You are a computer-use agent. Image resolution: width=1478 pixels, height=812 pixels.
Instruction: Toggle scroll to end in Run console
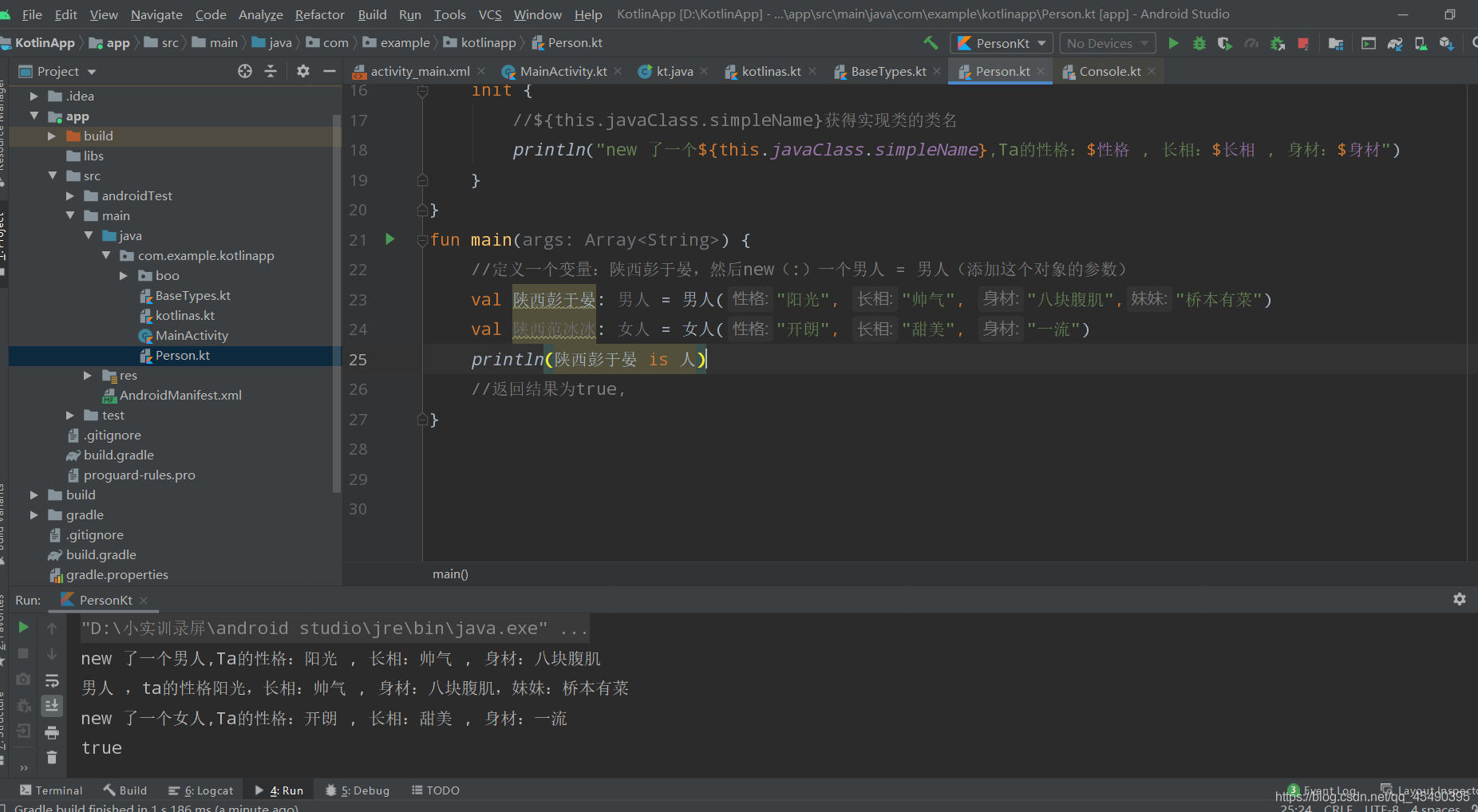52,706
